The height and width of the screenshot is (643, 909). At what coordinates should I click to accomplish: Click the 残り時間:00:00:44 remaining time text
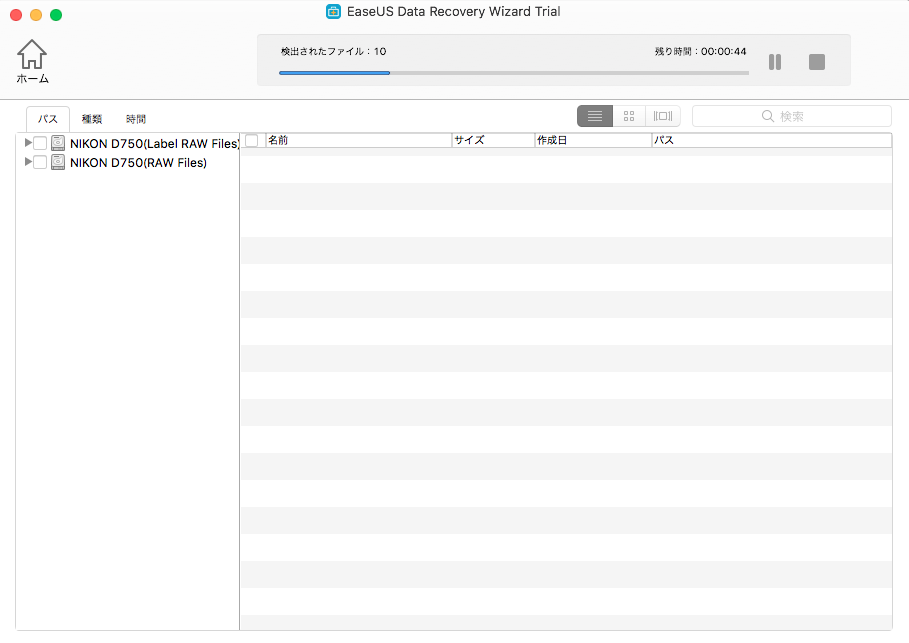click(x=700, y=52)
